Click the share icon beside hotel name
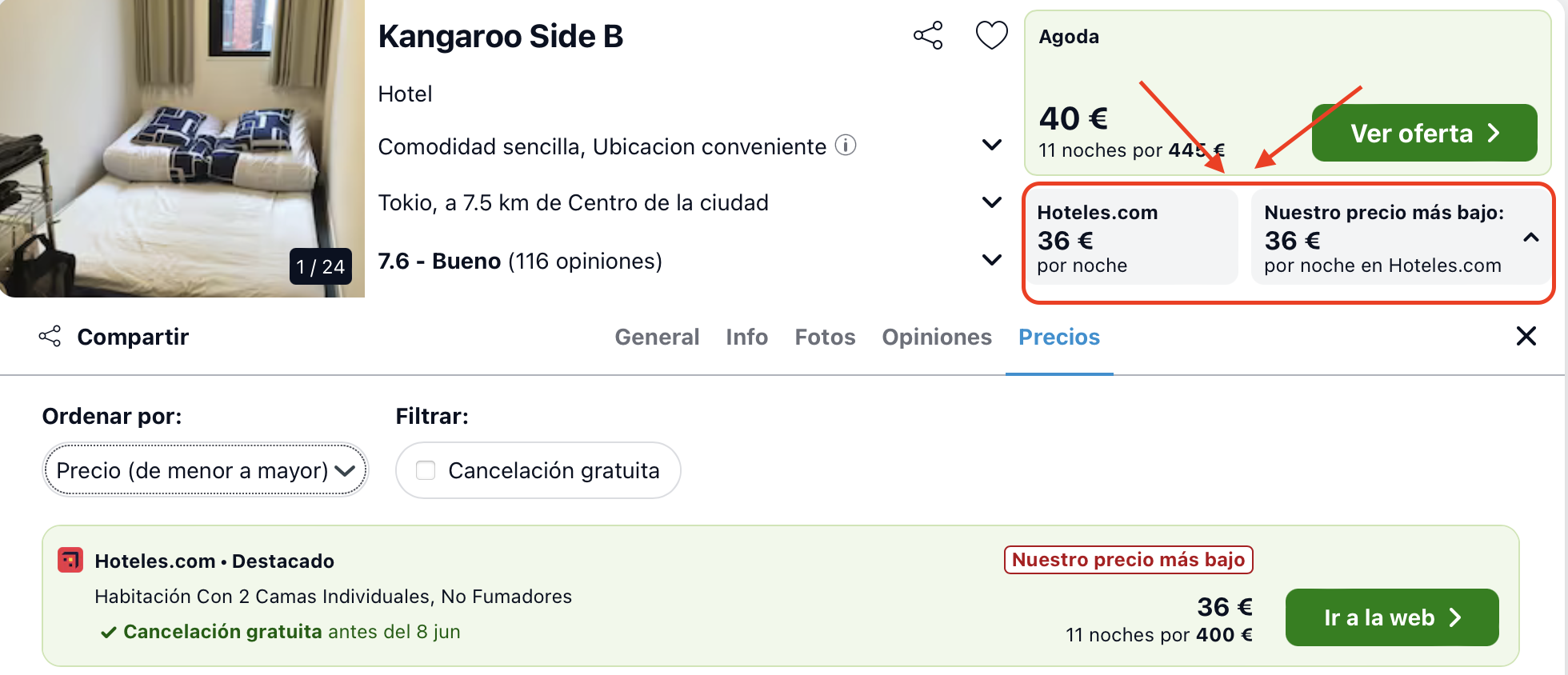 928,35
